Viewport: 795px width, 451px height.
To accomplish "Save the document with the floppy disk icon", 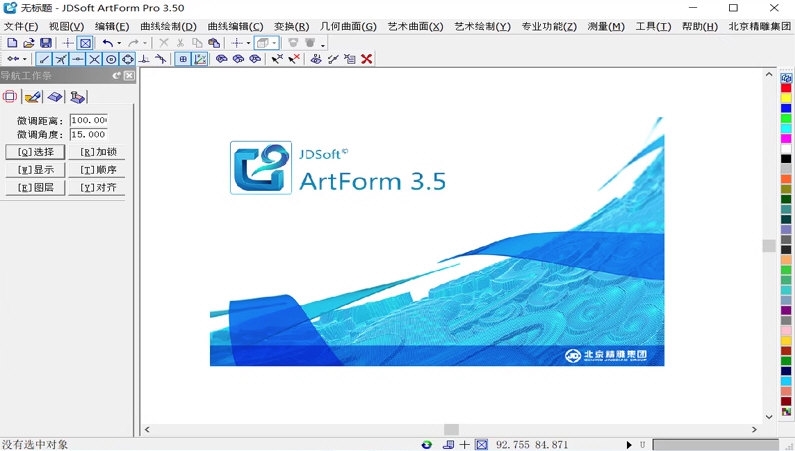I will click(46, 43).
